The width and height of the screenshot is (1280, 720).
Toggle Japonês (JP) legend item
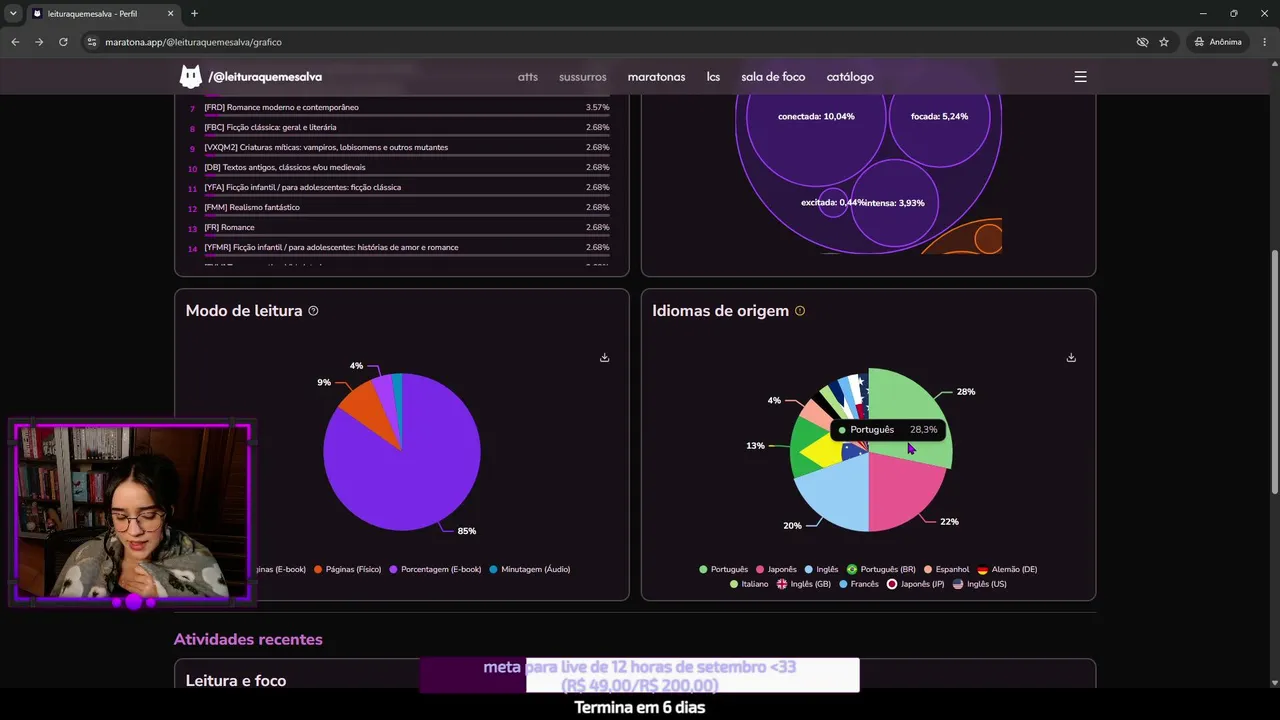pyautogui.click(x=915, y=584)
